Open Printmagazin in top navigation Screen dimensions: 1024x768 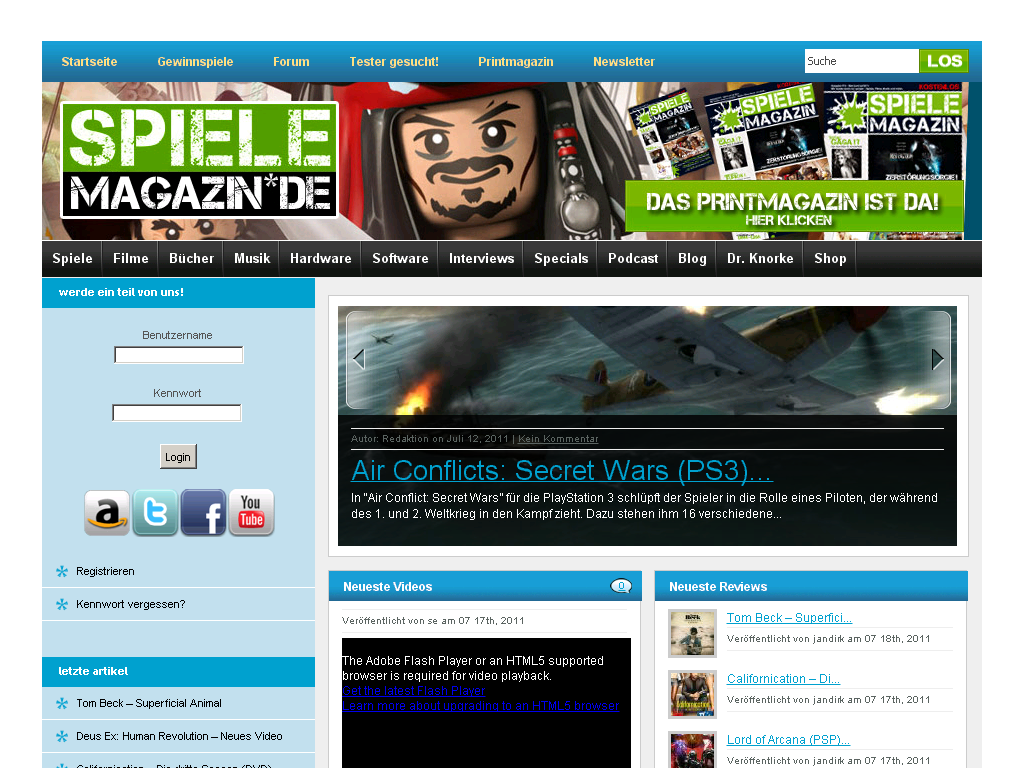(x=515, y=61)
